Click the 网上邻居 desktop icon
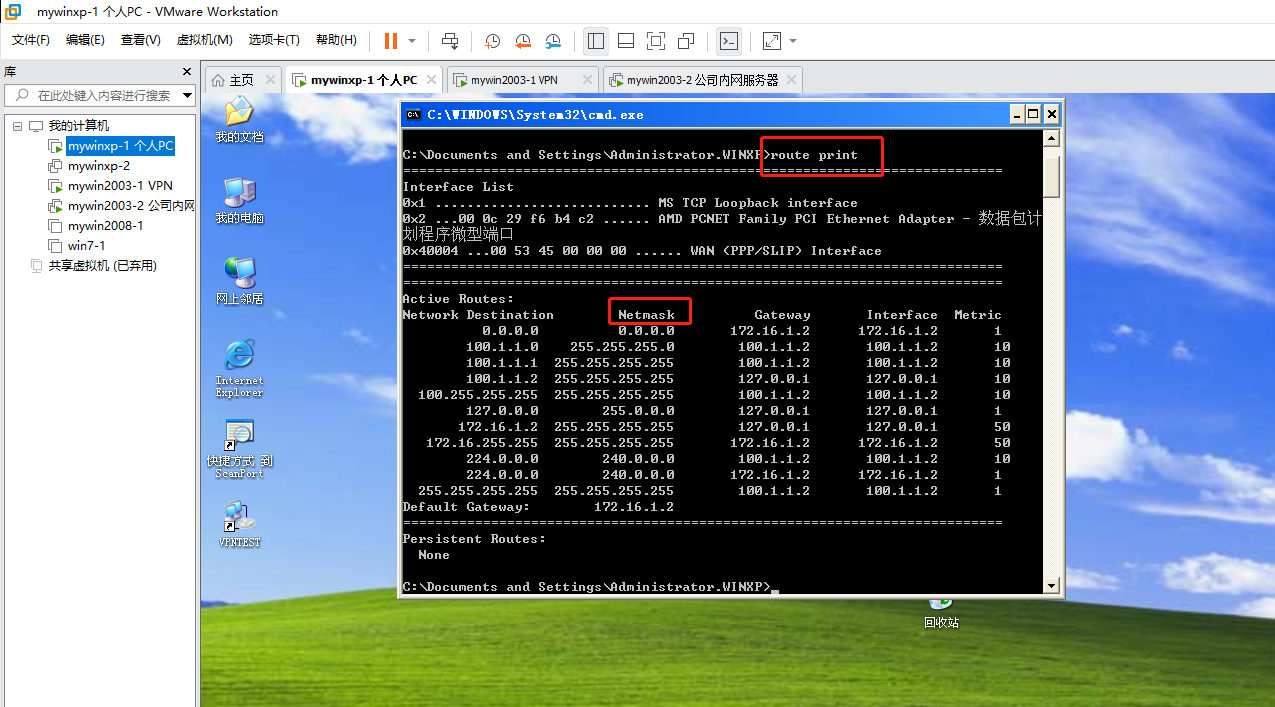The height and width of the screenshot is (707, 1275). click(x=239, y=281)
